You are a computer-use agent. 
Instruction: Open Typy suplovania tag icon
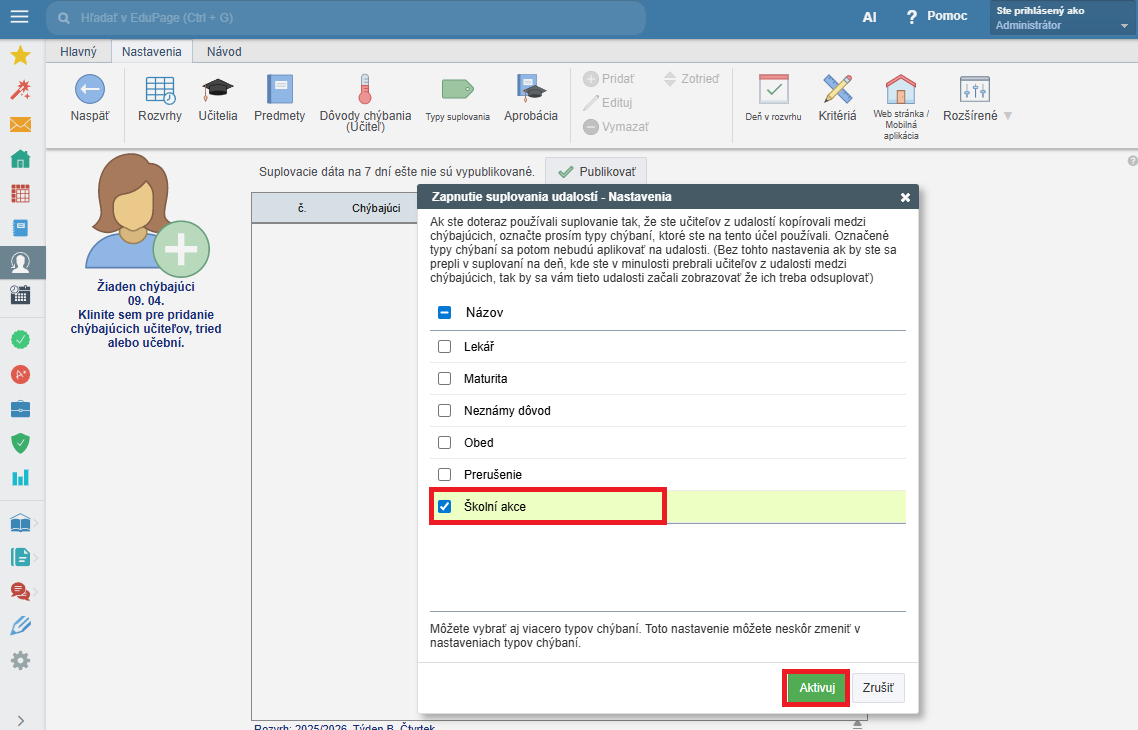coord(457,90)
